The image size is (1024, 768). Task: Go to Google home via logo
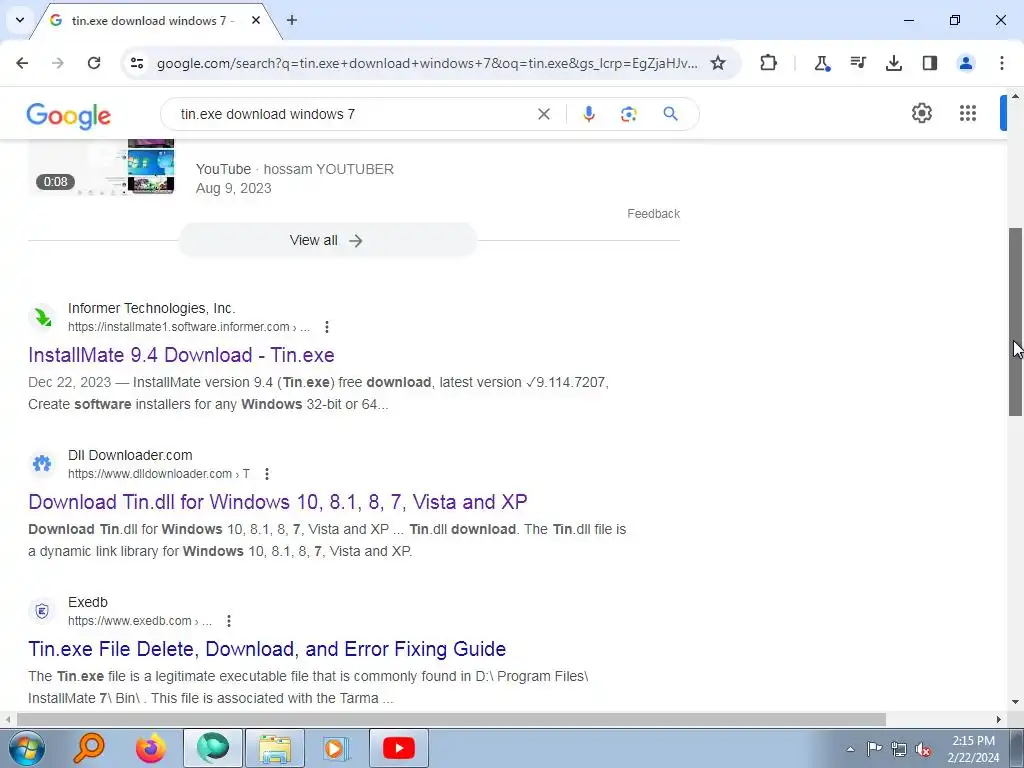[69, 116]
